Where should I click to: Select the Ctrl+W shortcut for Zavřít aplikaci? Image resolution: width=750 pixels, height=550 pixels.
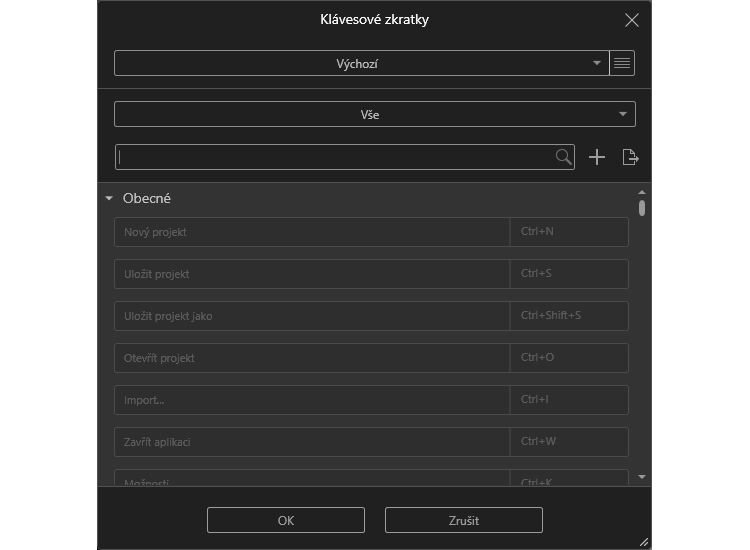point(569,442)
